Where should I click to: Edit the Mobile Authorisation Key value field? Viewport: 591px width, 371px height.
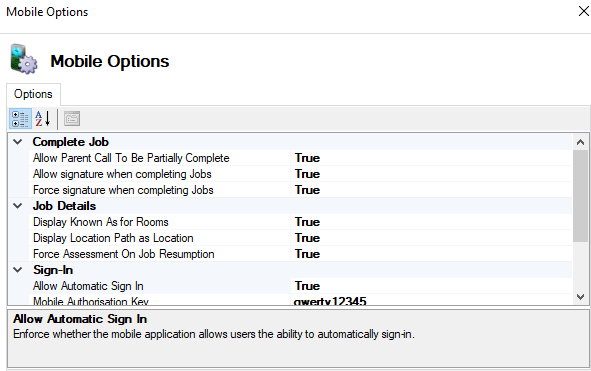(x=431, y=300)
